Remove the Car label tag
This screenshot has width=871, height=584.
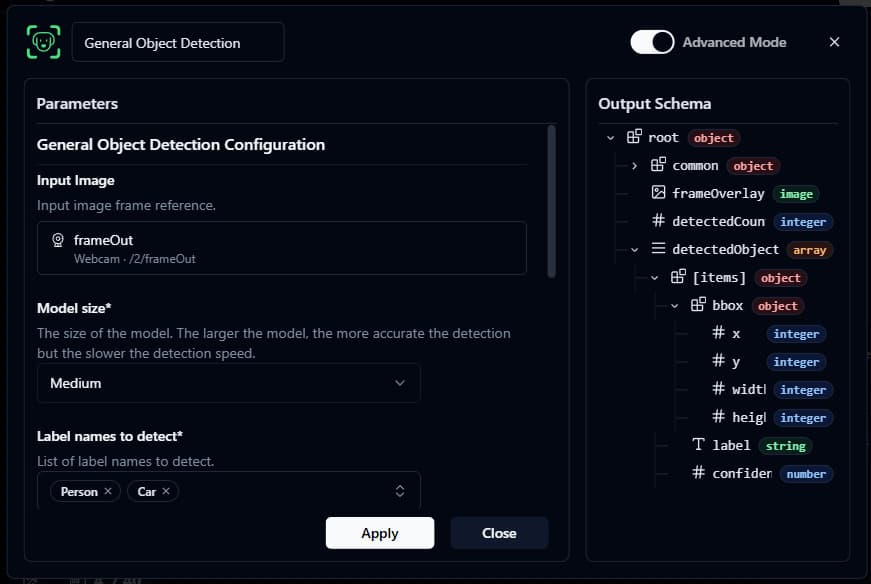pyautogui.click(x=166, y=491)
